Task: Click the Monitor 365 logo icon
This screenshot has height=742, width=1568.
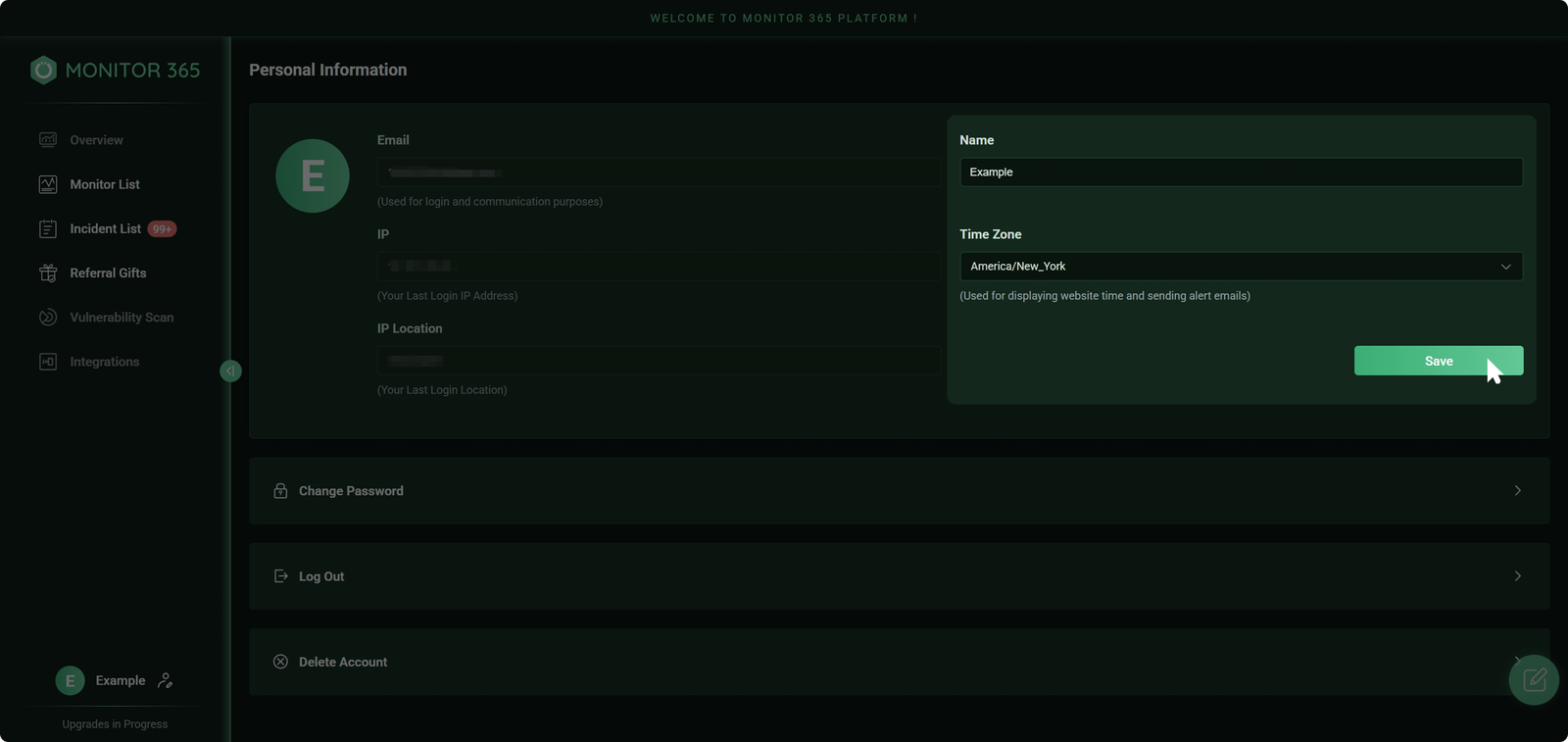Action: point(43,71)
